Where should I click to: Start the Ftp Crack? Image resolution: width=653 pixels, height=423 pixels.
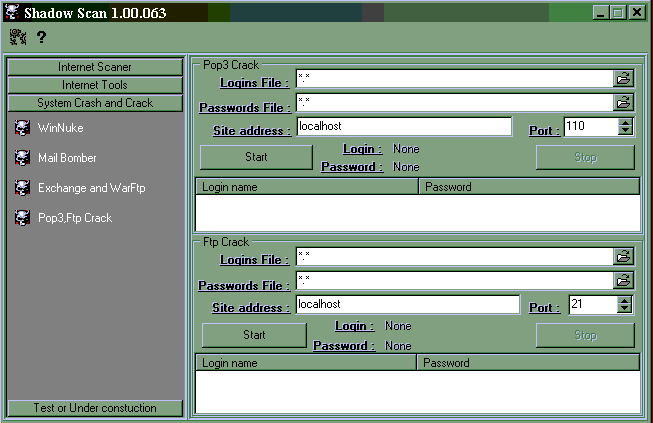[x=254, y=335]
